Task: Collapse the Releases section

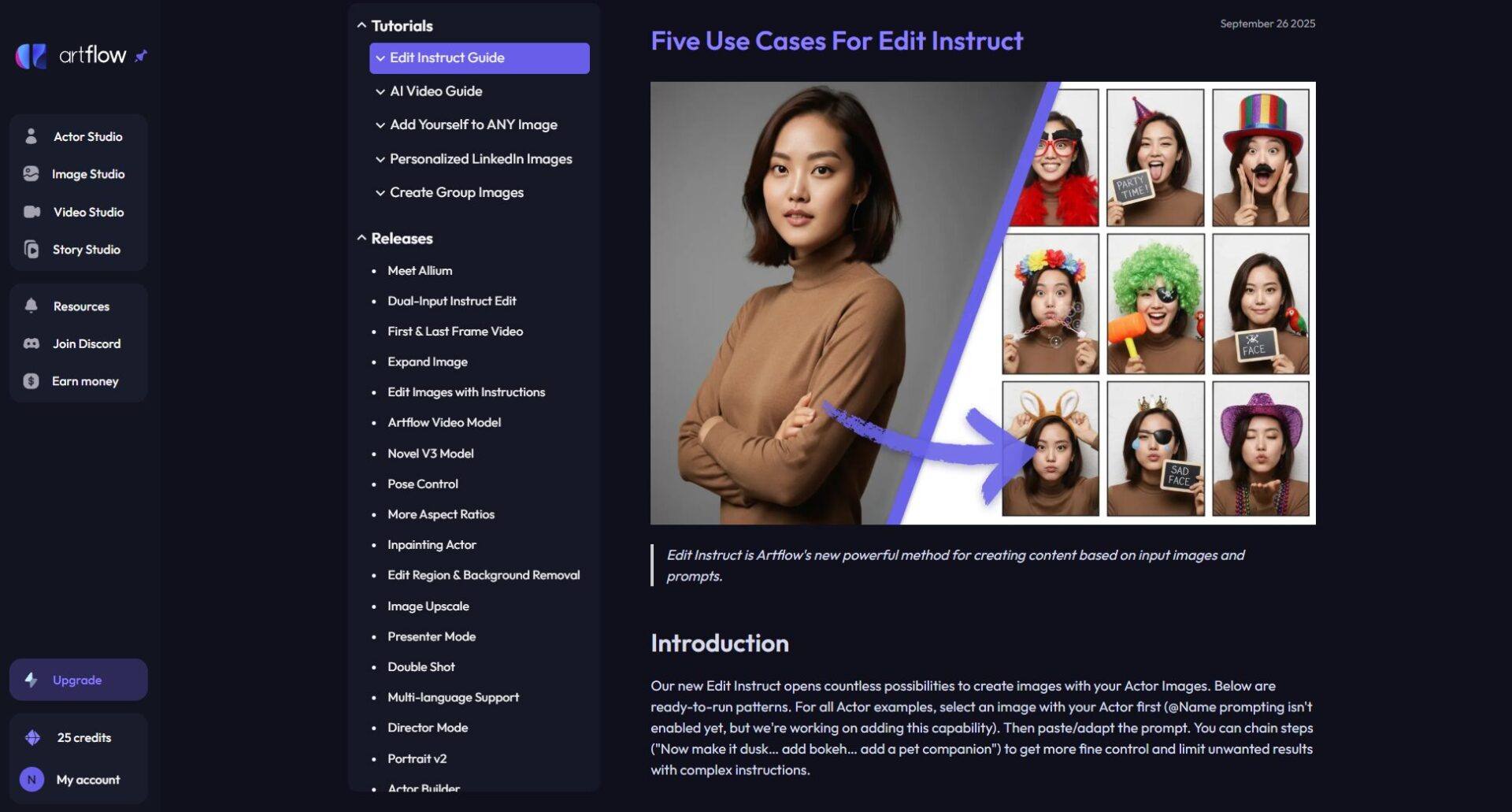Action: [361, 238]
